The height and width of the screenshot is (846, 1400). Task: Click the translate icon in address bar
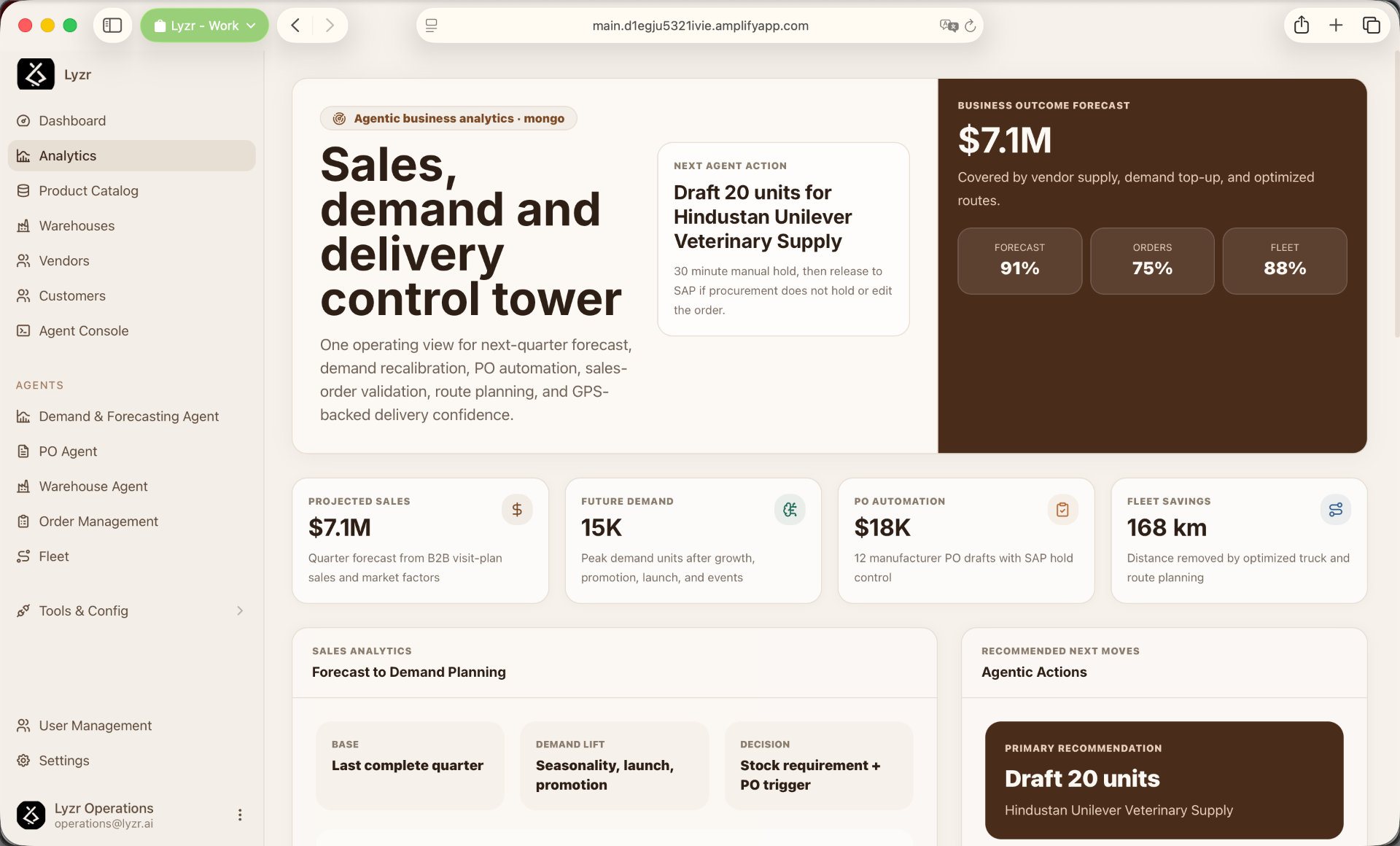click(x=949, y=26)
